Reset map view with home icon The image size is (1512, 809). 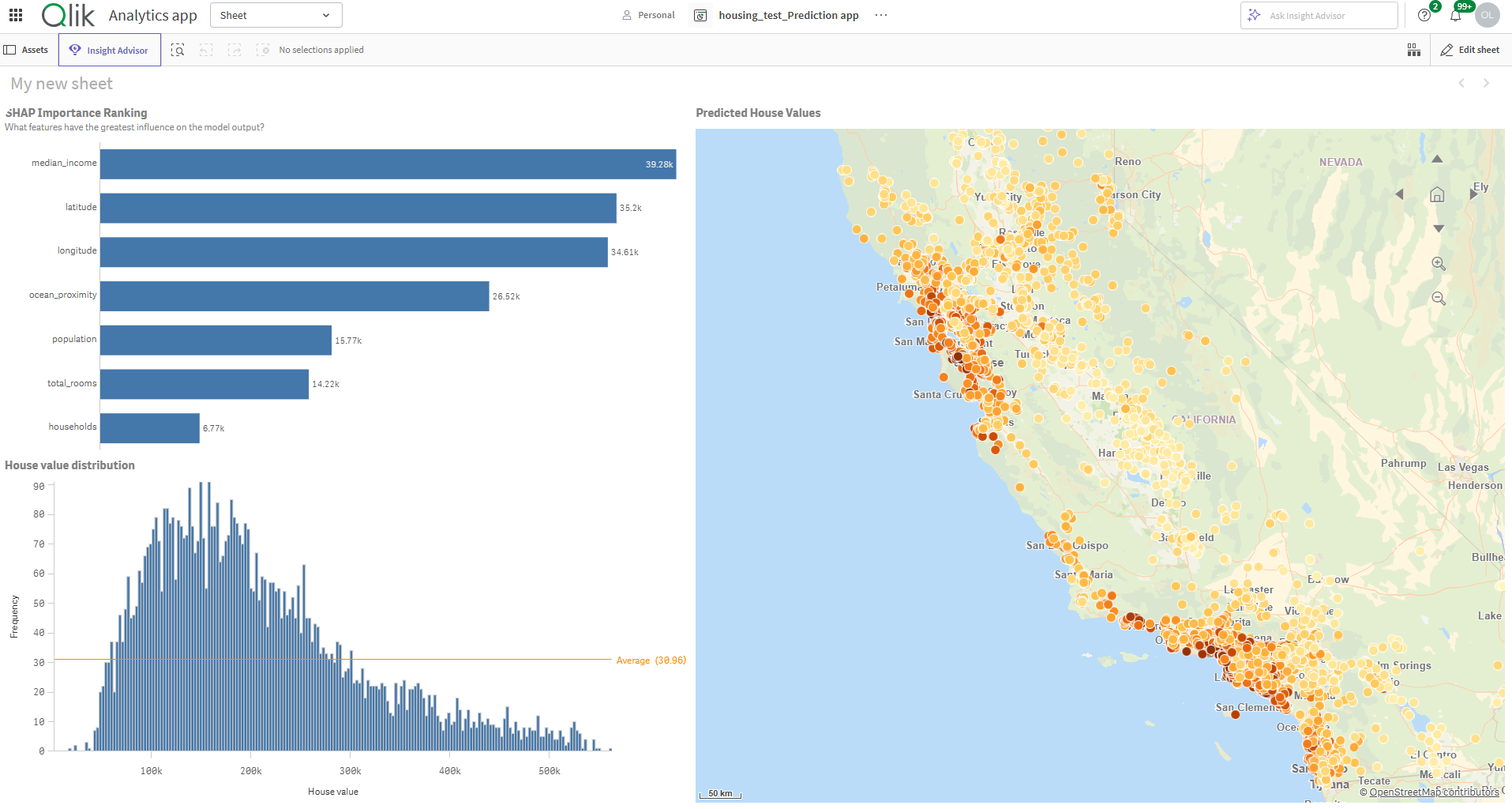click(1437, 194)
